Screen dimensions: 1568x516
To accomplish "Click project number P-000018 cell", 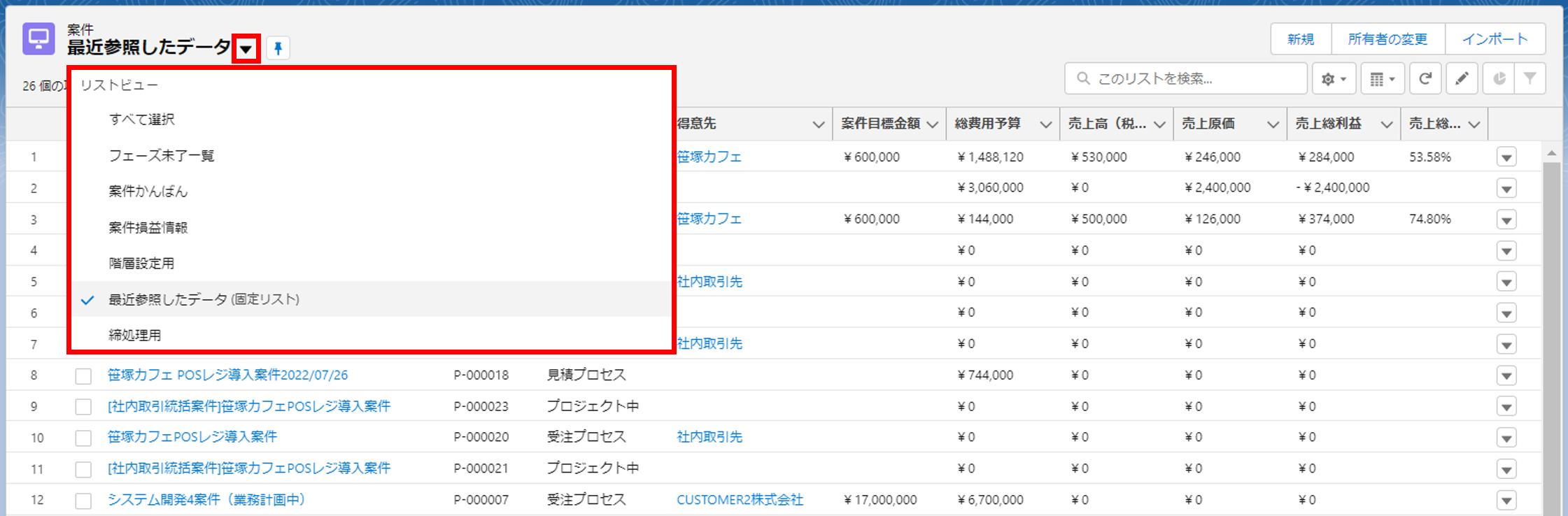I will pos(481,375).
